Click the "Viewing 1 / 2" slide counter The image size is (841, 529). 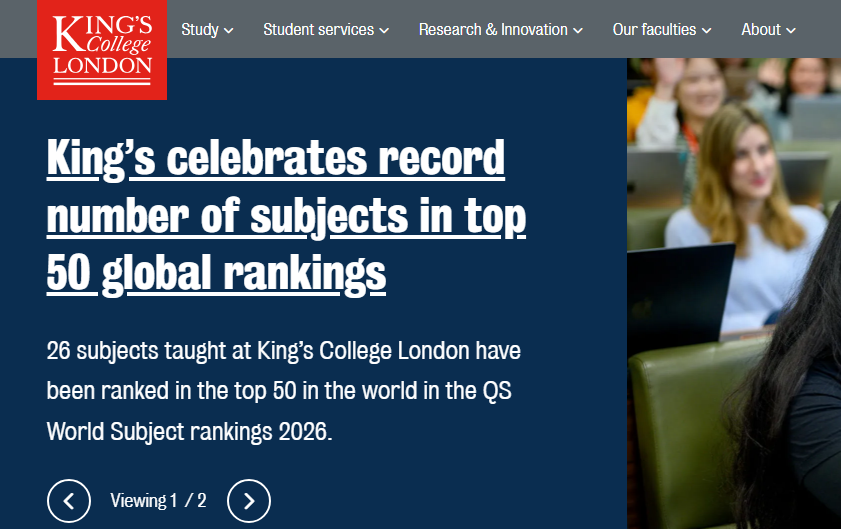coord(158,501)
